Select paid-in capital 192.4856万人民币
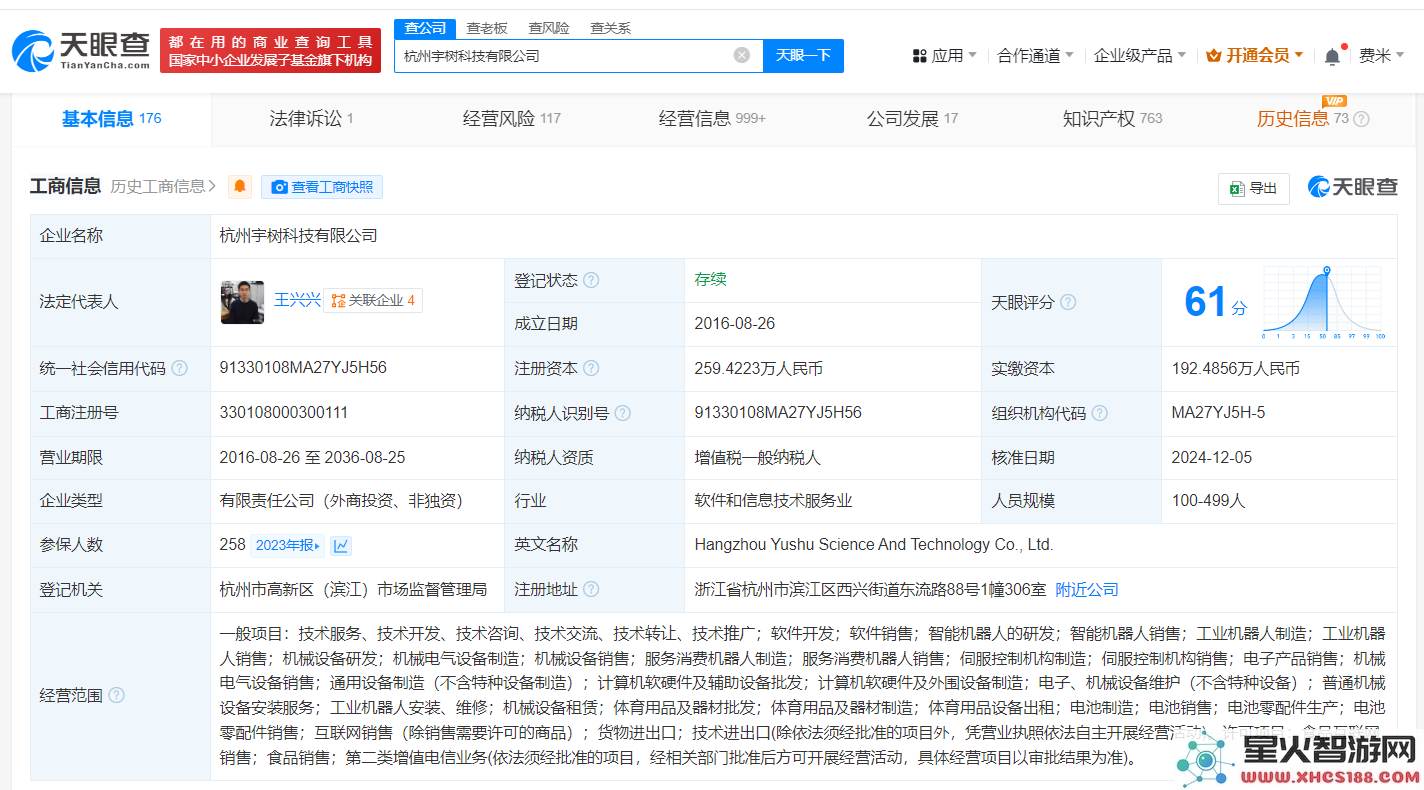This screenshot has width=1424, height=790. (x=1236, y=369)
